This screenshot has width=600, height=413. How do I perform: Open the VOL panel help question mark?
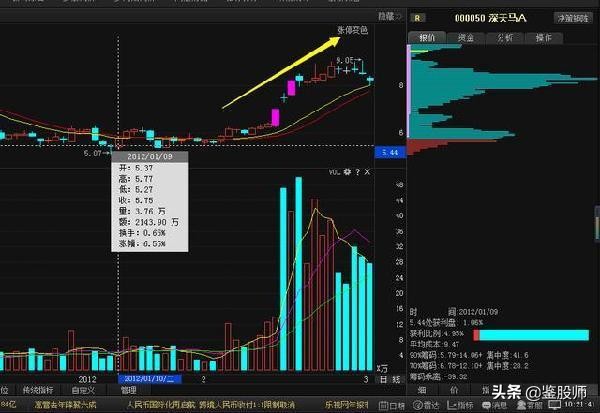tap(357, 172)
